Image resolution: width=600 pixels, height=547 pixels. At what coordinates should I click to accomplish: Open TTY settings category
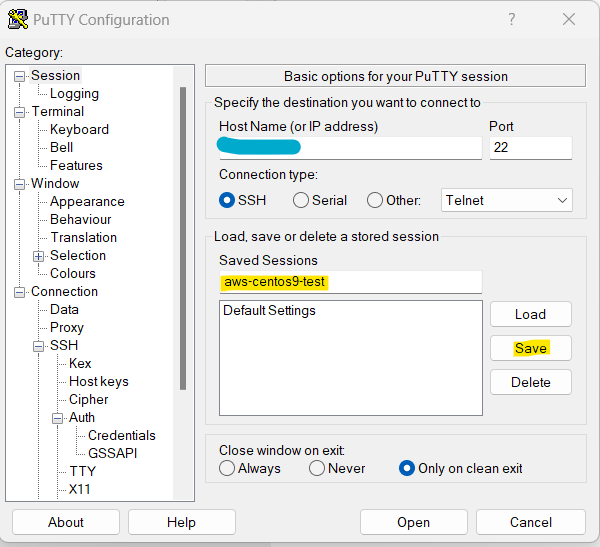coord(83,471)
